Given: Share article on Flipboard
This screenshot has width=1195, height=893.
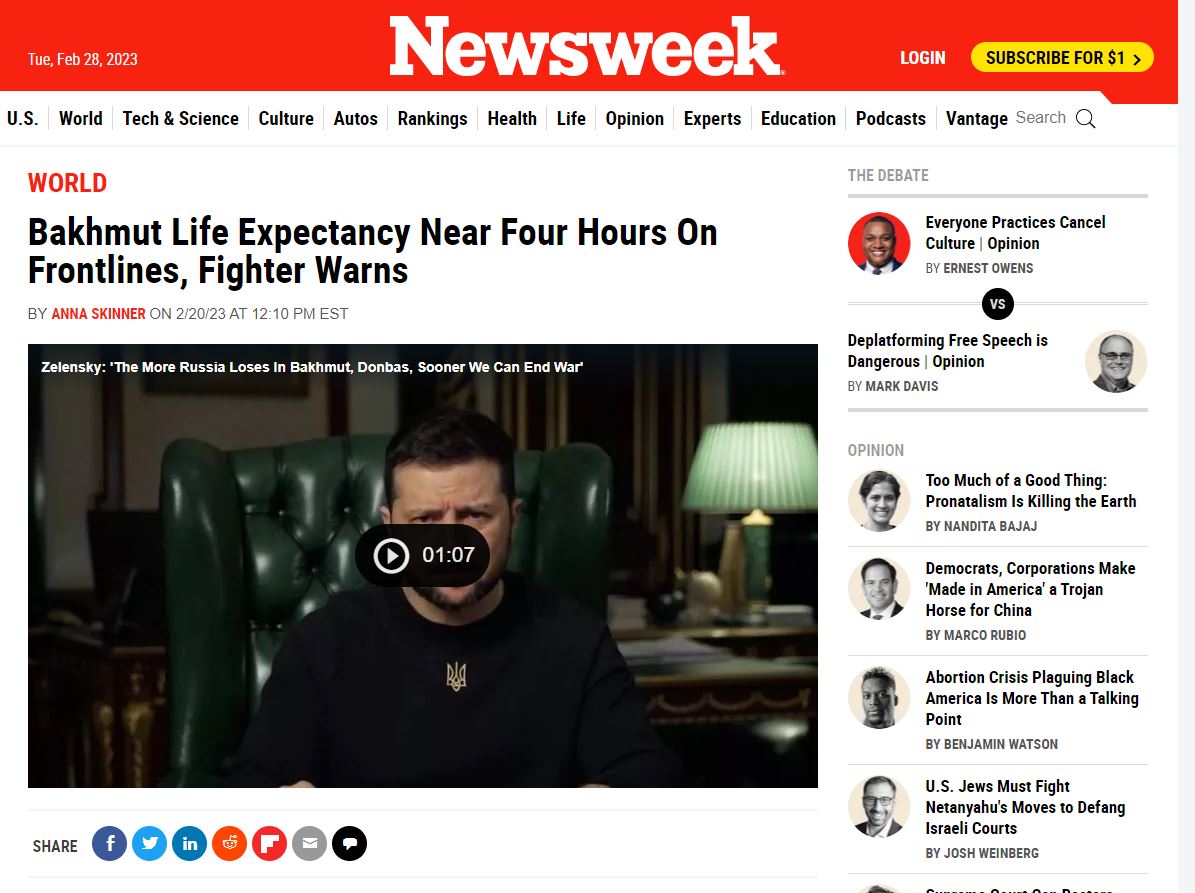Looking at the screenshot, I should click(x=269, y=843).
